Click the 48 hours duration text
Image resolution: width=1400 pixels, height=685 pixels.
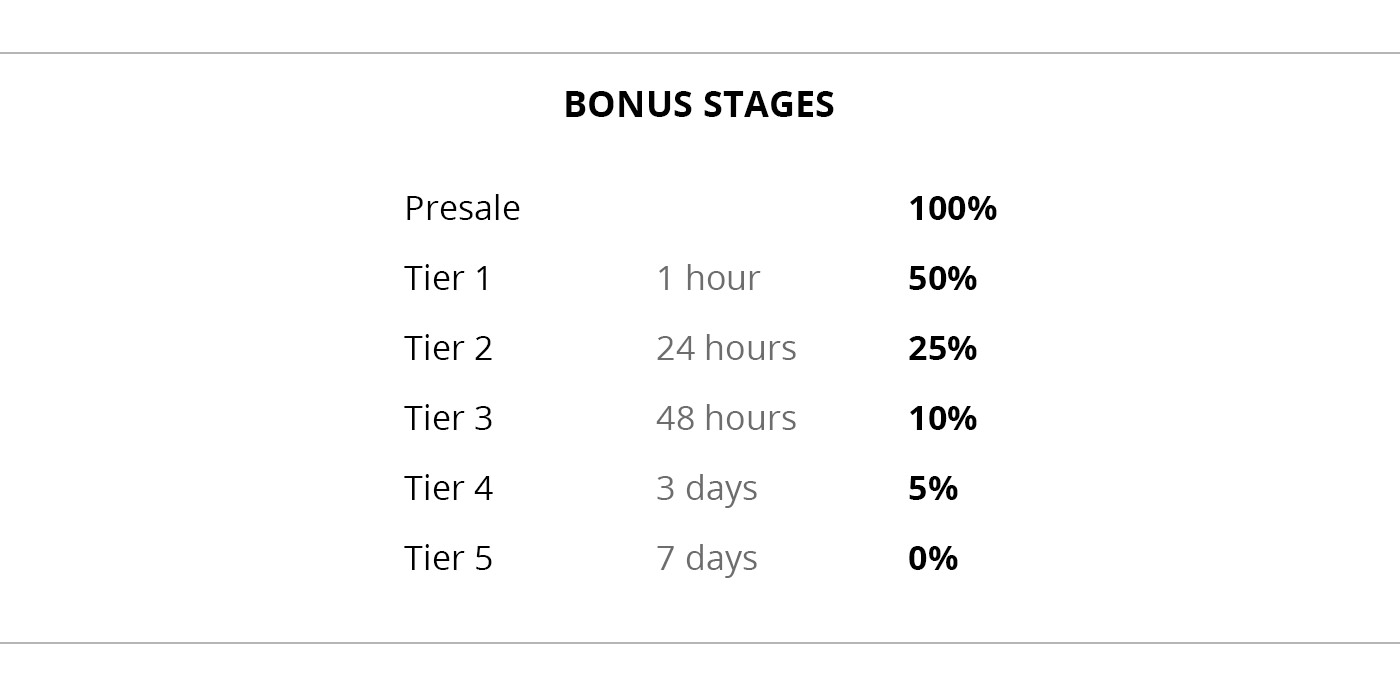pos(726,418)
